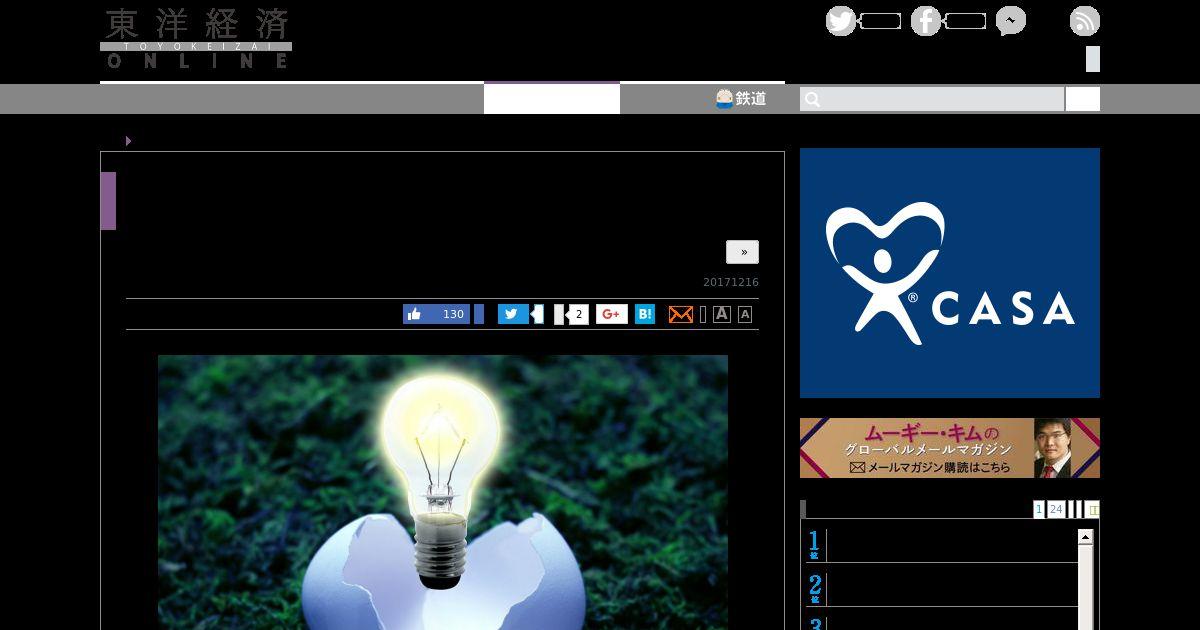Open the light bulb in eggshell article image

443,492
